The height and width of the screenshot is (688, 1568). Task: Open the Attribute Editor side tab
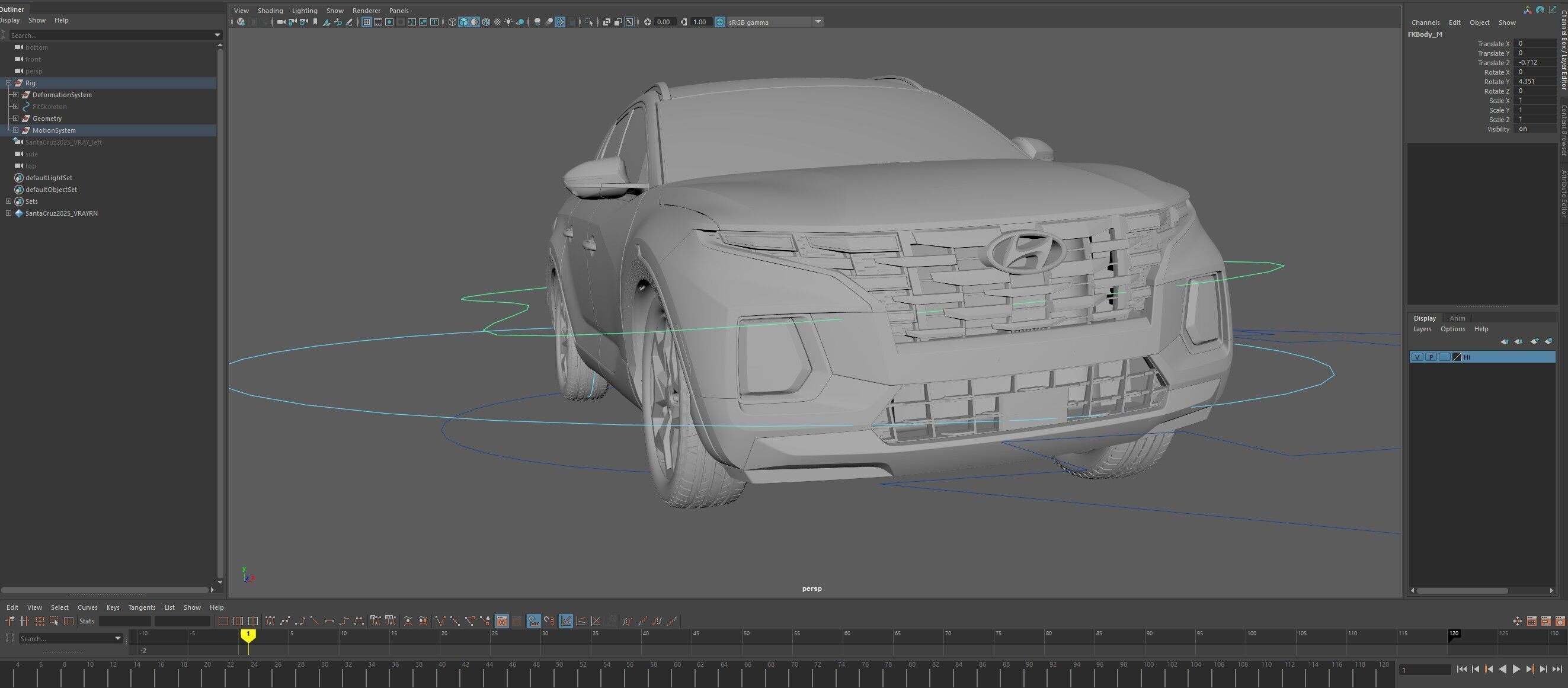coord(1563,194)
